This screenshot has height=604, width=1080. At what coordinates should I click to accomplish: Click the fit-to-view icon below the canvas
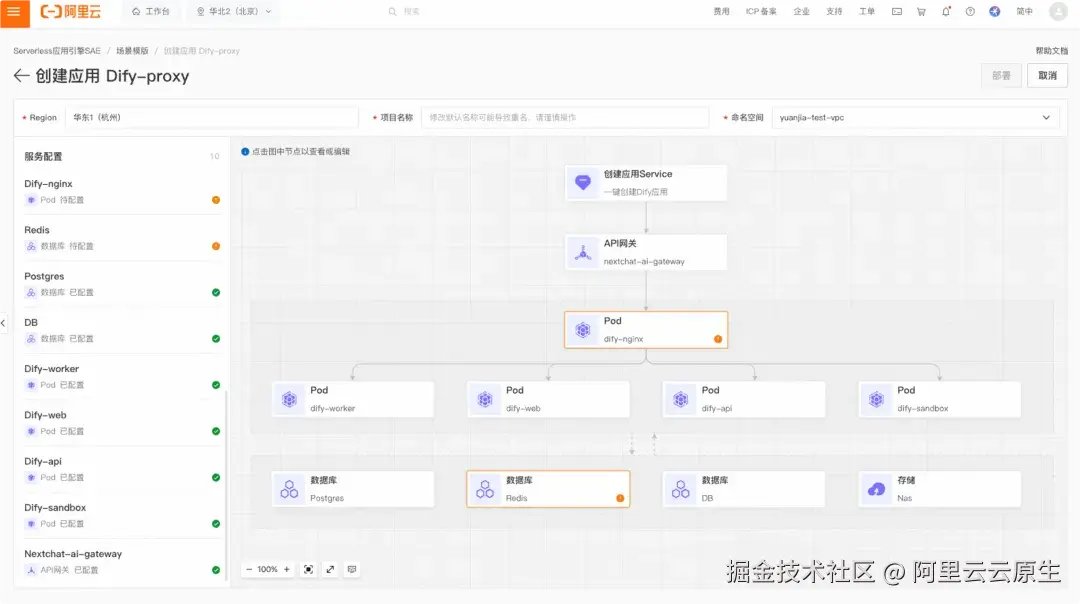[x=308, y=569]
